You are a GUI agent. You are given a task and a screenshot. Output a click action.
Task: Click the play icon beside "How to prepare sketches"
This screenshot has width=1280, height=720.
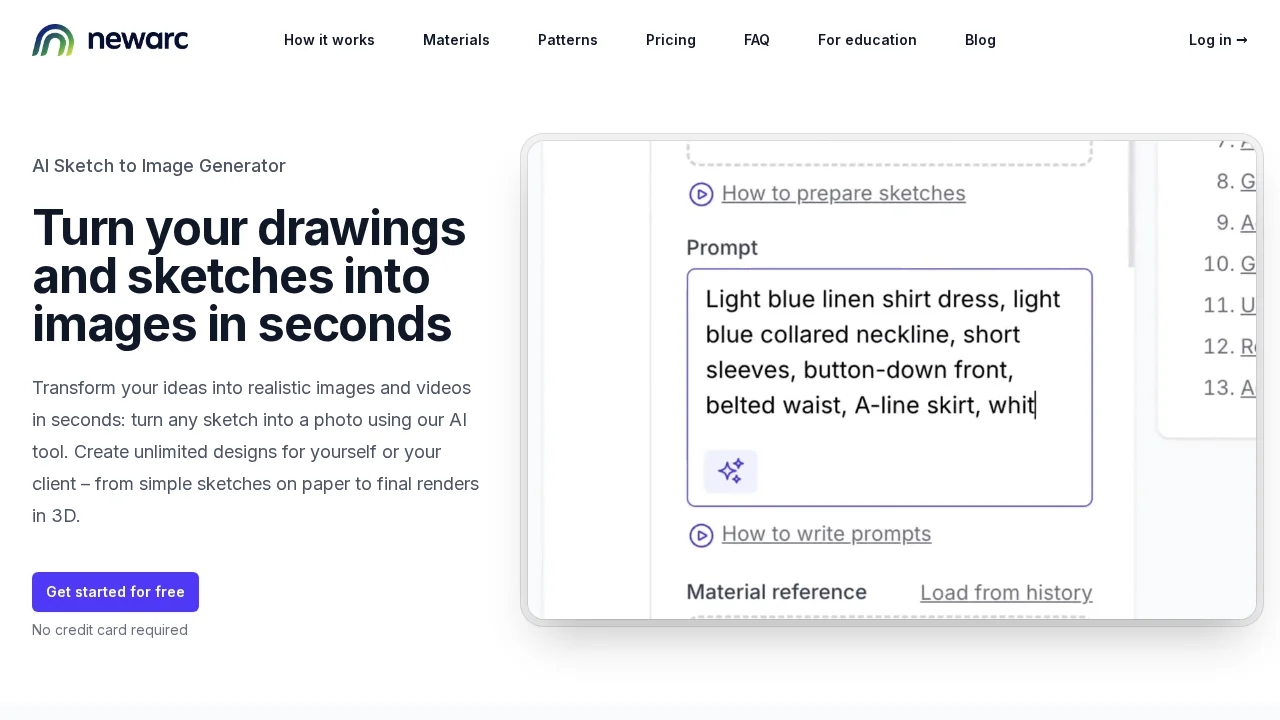[x=701, y=194]
